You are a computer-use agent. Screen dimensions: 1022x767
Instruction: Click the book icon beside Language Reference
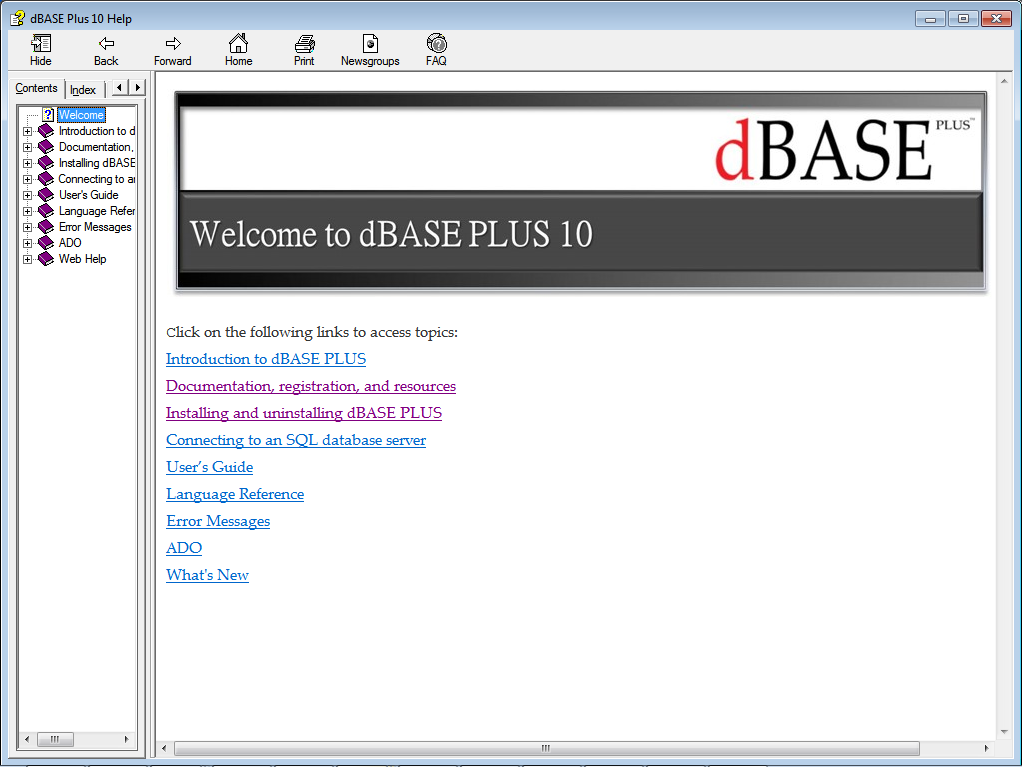point(46,210)
